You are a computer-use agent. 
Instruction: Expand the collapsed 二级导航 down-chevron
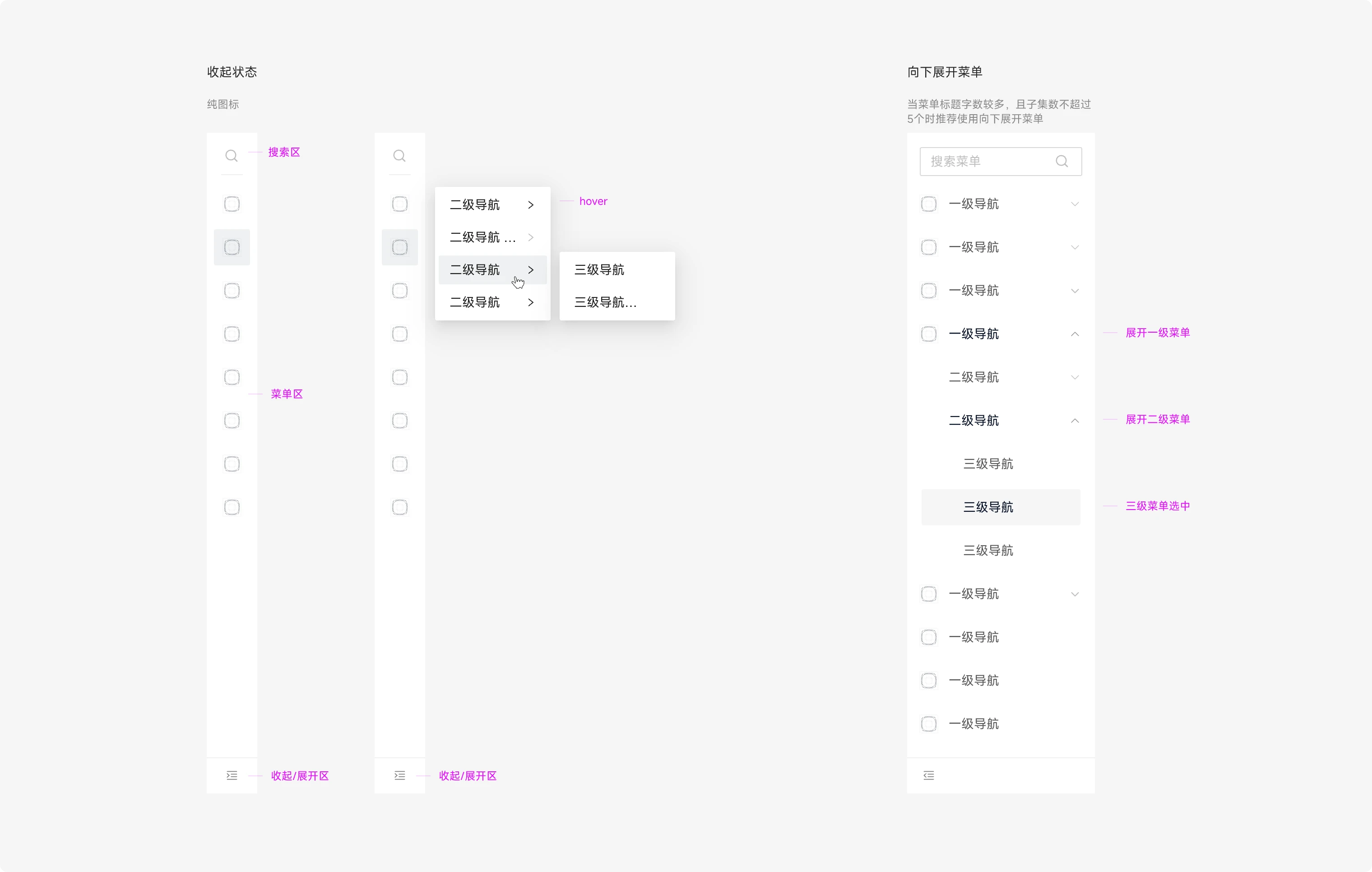point(1075,377)
